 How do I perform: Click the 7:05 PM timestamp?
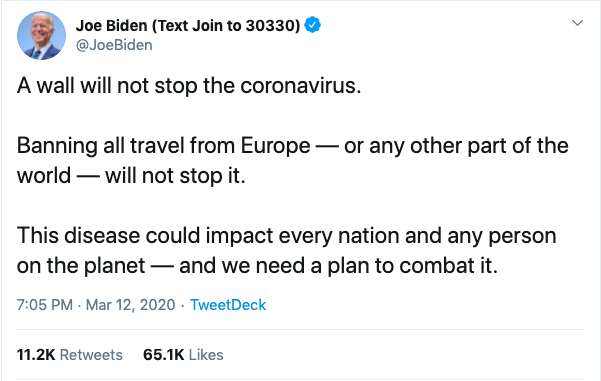click(44, 305)
